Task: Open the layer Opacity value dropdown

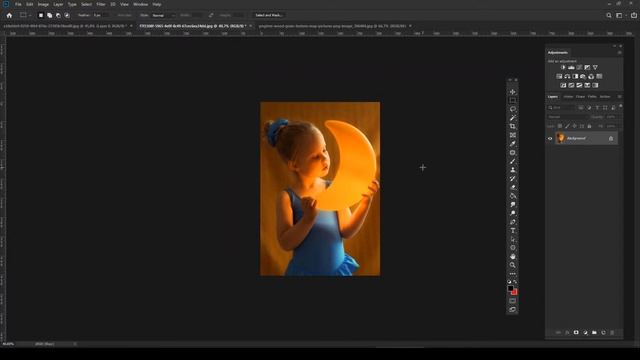Action: [611, 117]
